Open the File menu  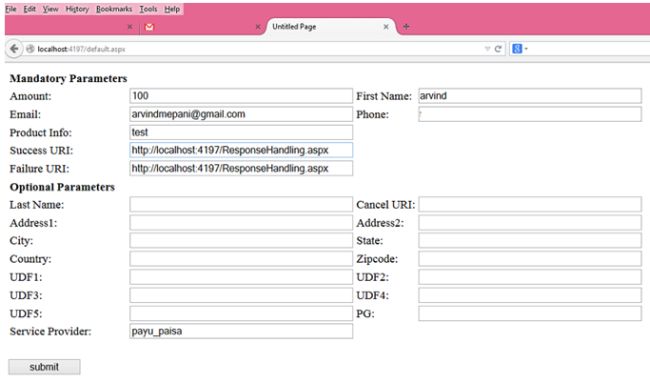(x=11, y=9)
